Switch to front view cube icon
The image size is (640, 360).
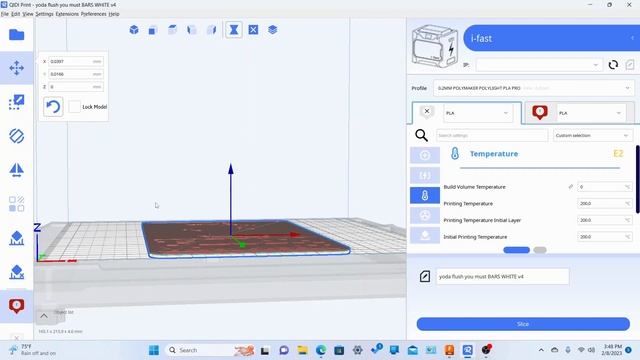(x=153, y=30)
